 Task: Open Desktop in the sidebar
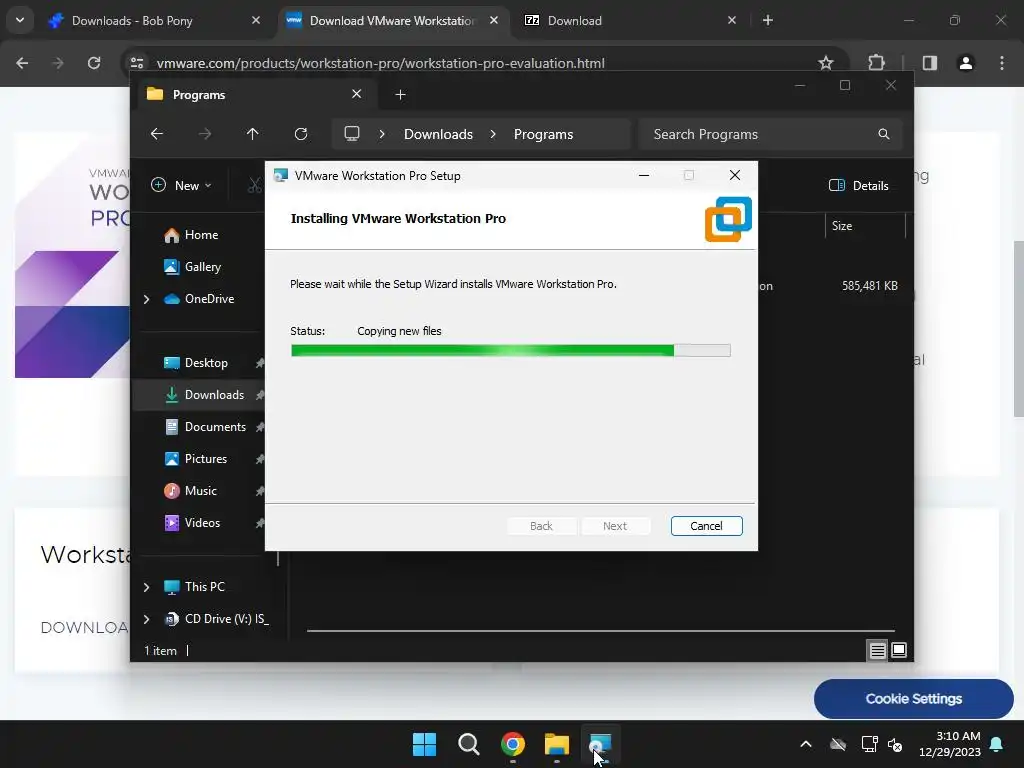click(x=206, y=363)
